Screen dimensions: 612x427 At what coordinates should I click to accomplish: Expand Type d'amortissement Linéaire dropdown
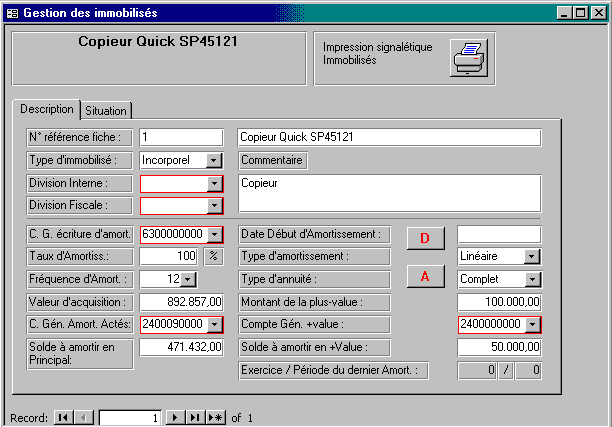coord(532,256)
